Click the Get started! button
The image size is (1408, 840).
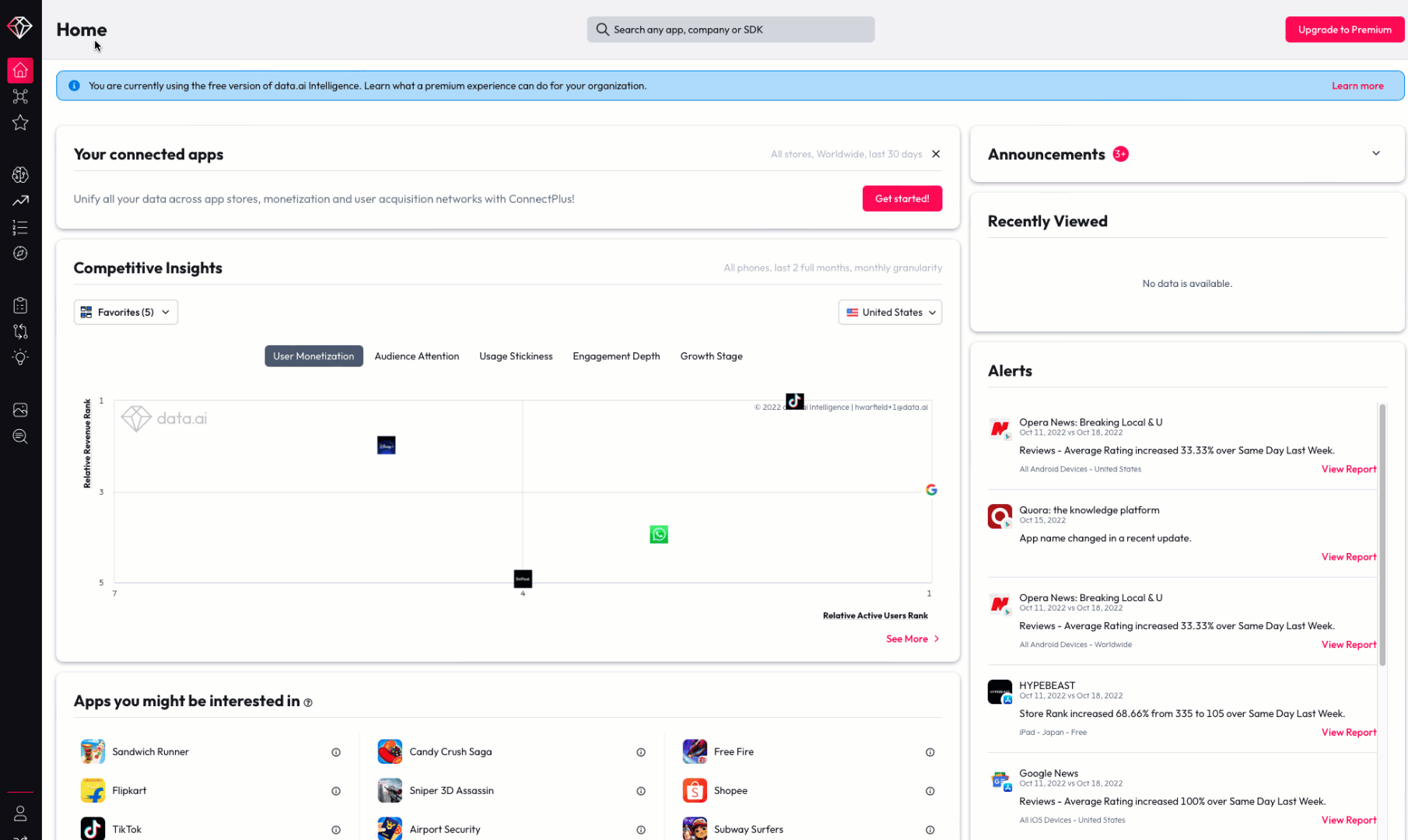(x=902, y=198)
